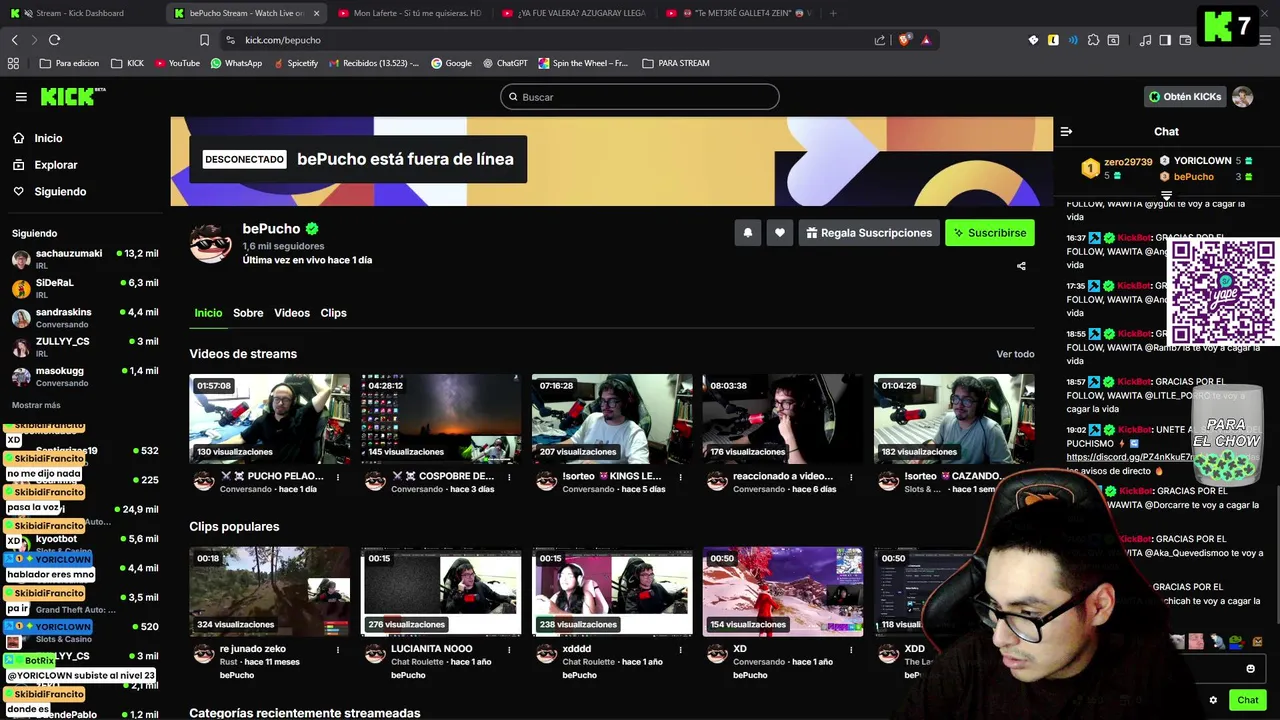Open the user avatar menu

click(1242, 97)
